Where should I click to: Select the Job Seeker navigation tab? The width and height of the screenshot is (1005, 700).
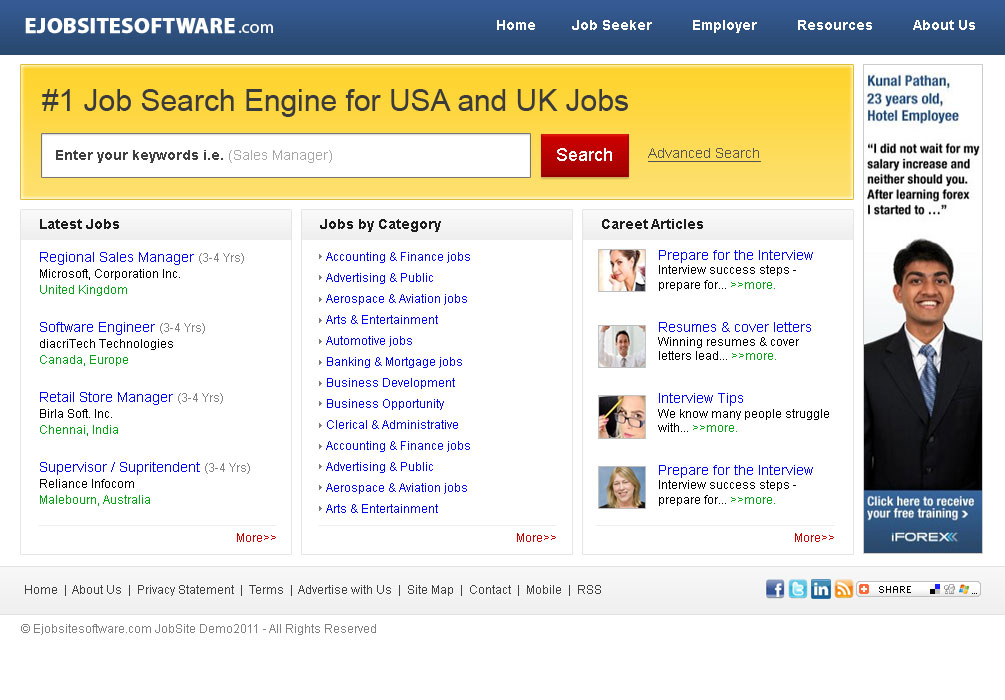click(x=611, y=25)
